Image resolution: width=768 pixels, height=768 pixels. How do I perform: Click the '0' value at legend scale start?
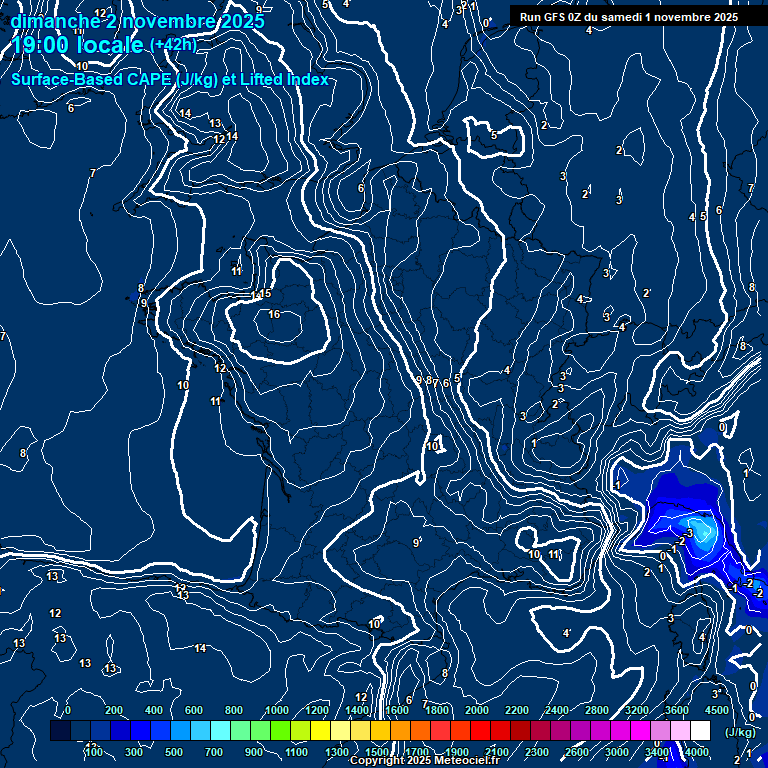tap(68, 710)
